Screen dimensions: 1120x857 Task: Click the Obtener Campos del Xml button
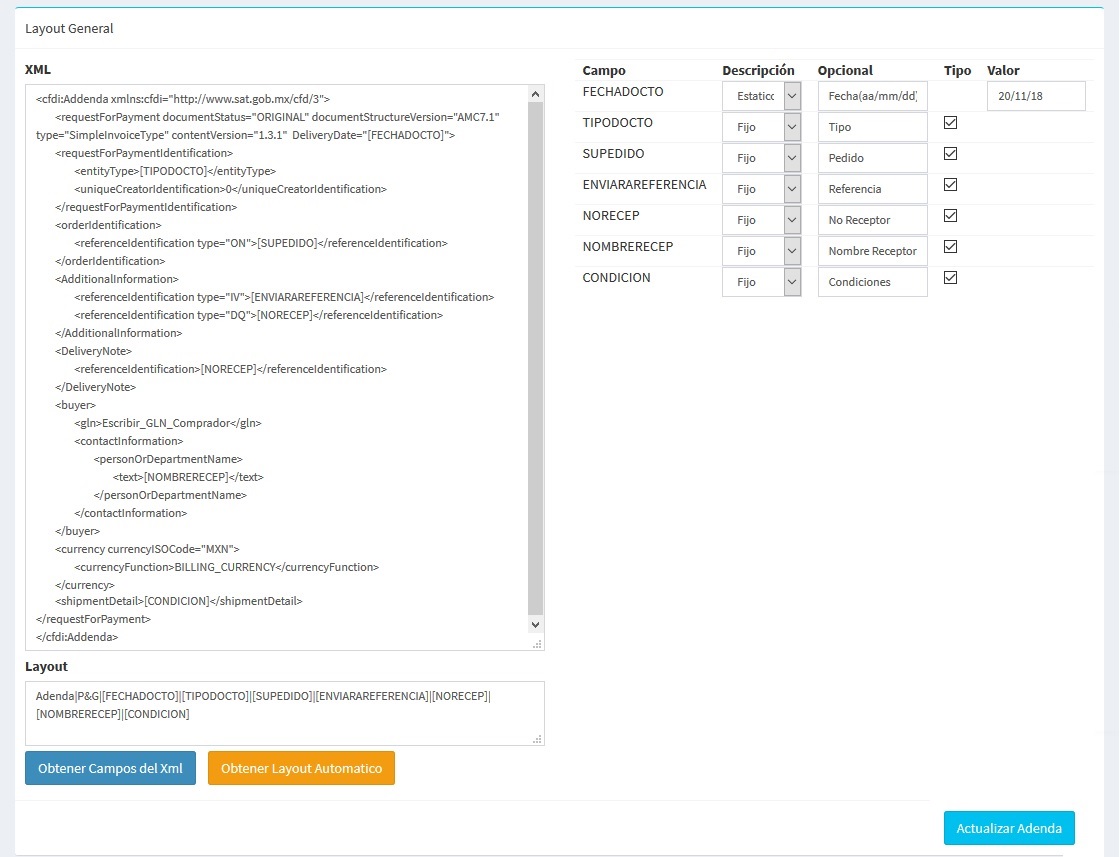pyautogui.click(x=110, y=768)
